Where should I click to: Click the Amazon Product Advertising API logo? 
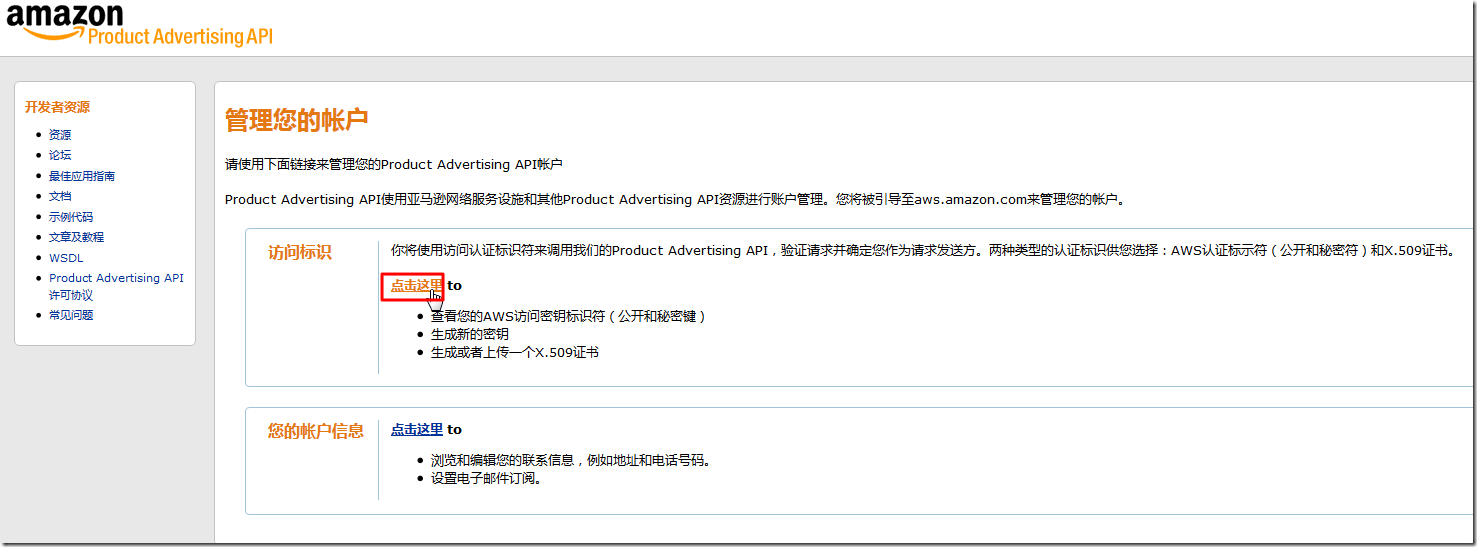[x=139, y=24]
